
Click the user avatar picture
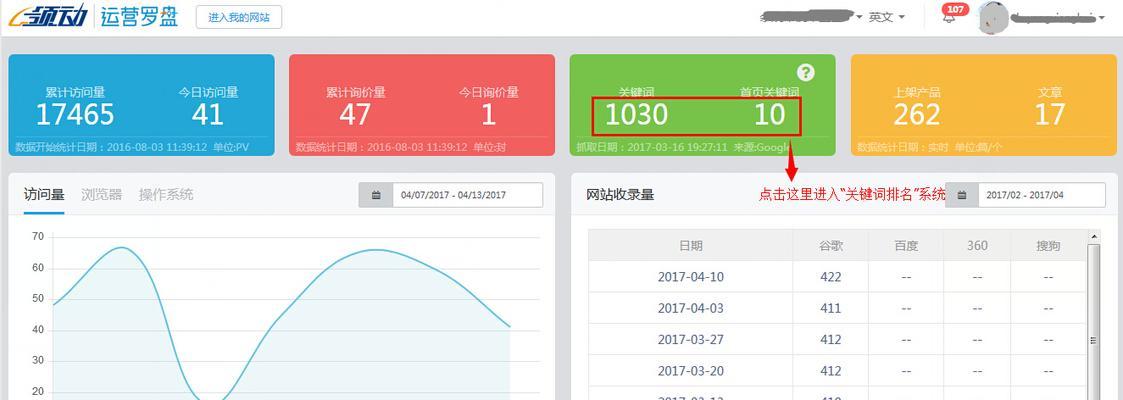click(x=991, y=18)
